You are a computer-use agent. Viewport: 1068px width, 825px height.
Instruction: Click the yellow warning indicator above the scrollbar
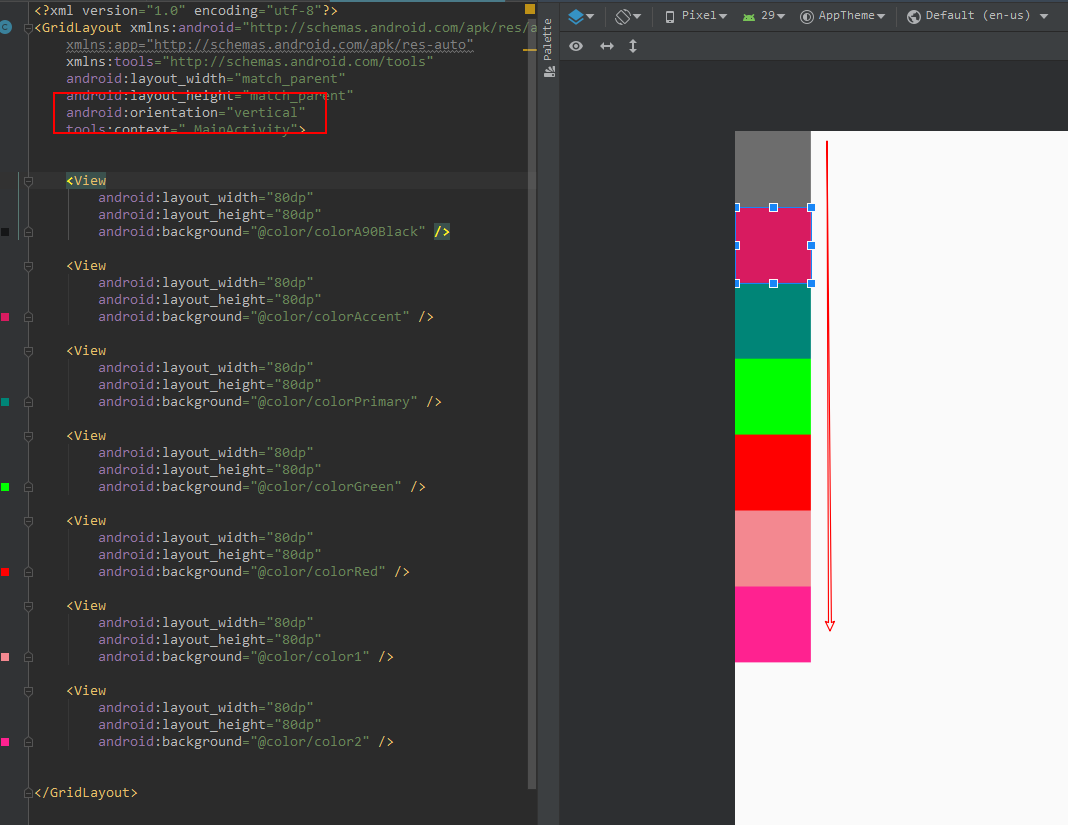[530, 9]
